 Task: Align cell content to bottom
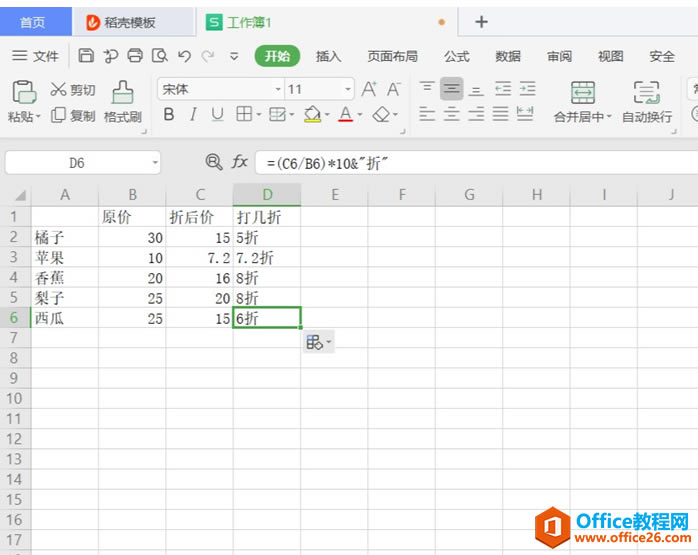click(476, 89)
